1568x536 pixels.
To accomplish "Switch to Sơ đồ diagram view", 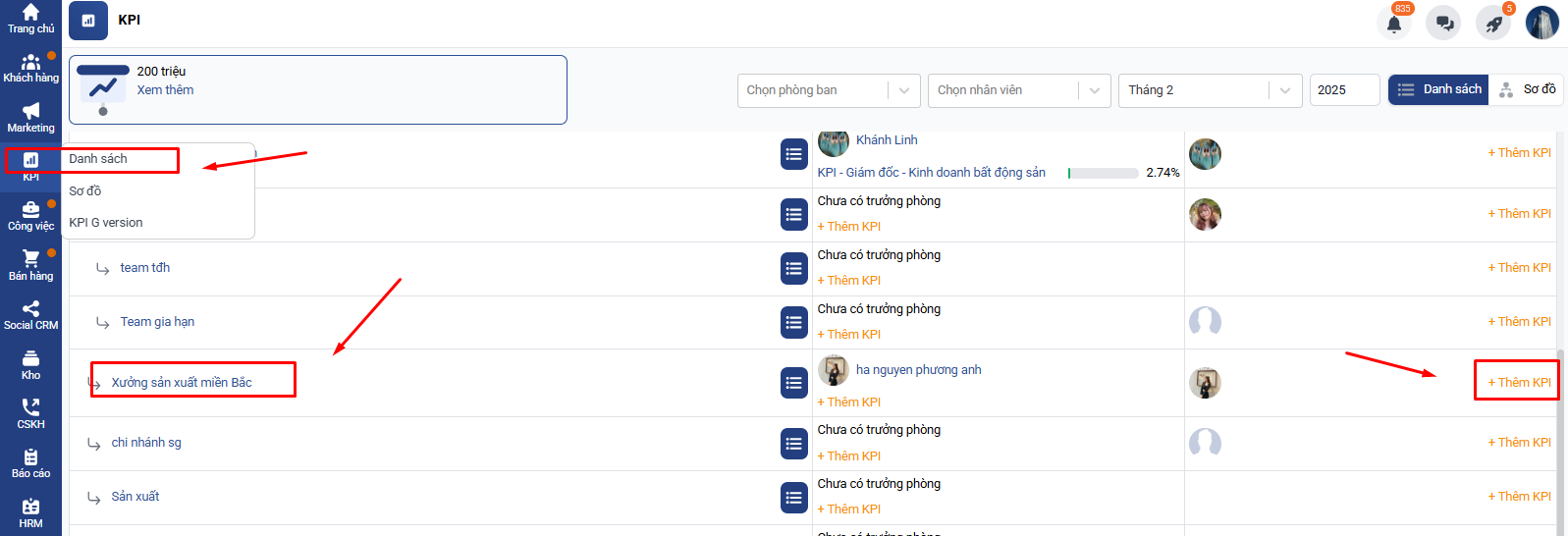I will [1527, 89].
